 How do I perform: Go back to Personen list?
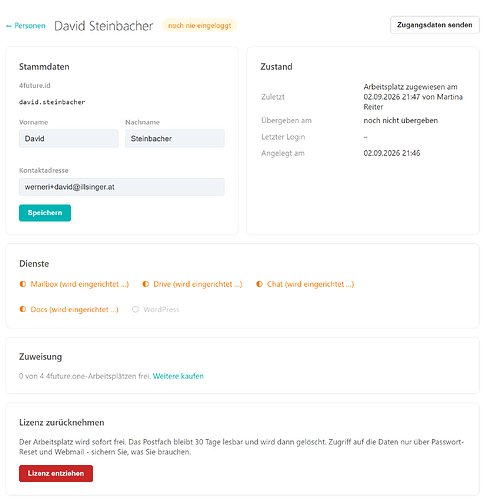coord(30,26)
